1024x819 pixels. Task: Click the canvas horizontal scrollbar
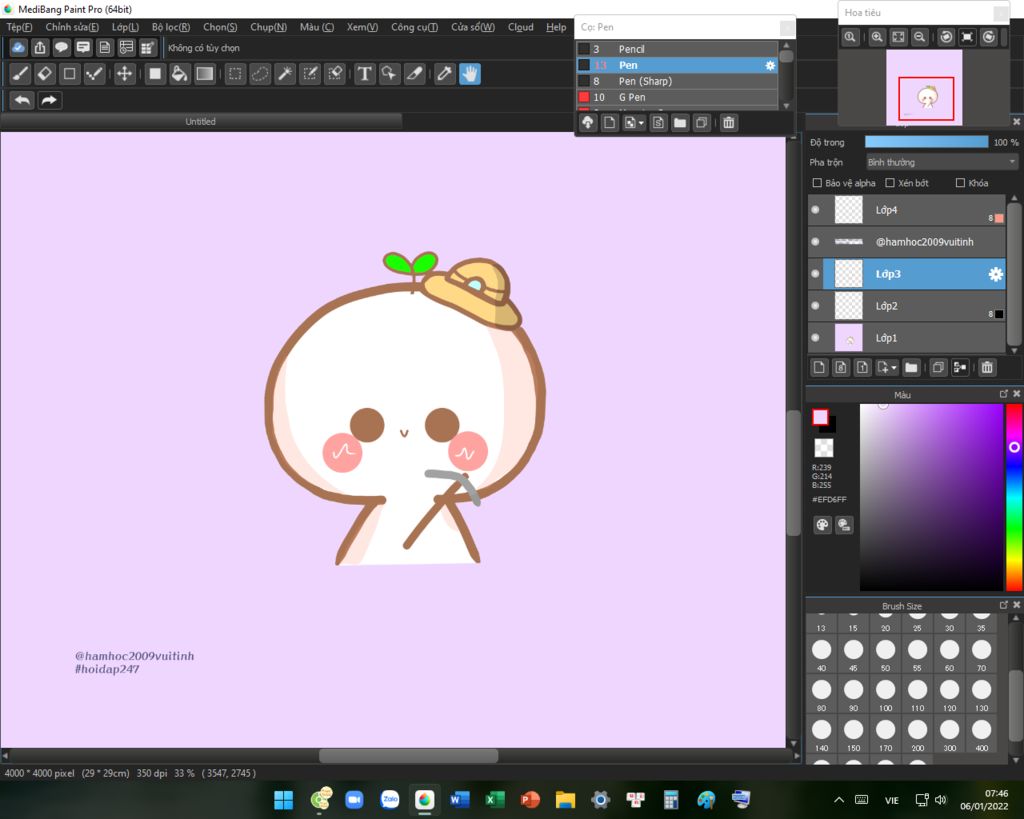409,756
